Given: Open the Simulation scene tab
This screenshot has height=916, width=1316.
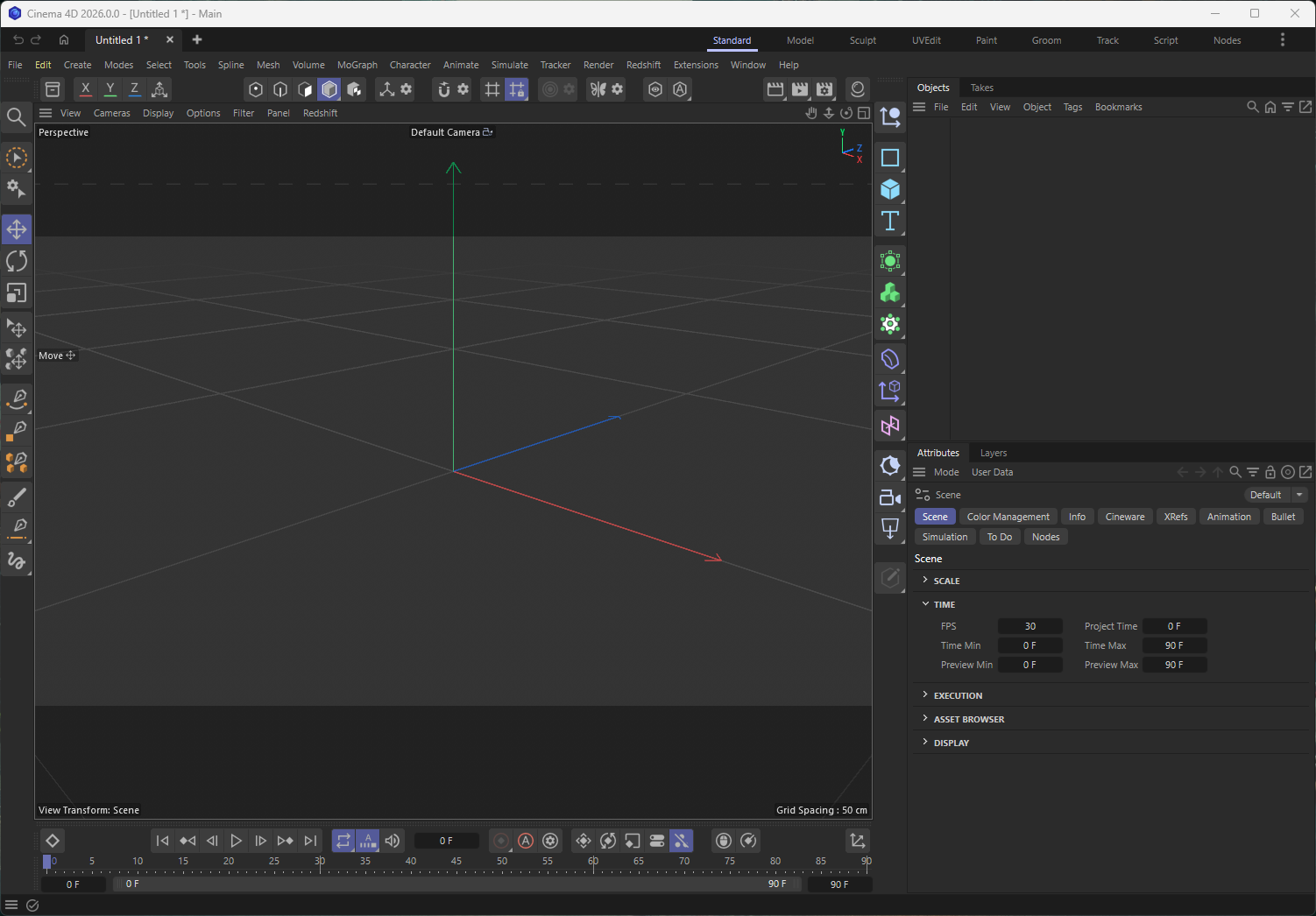Looking at the screenshot, I should (x=945, y=537).
